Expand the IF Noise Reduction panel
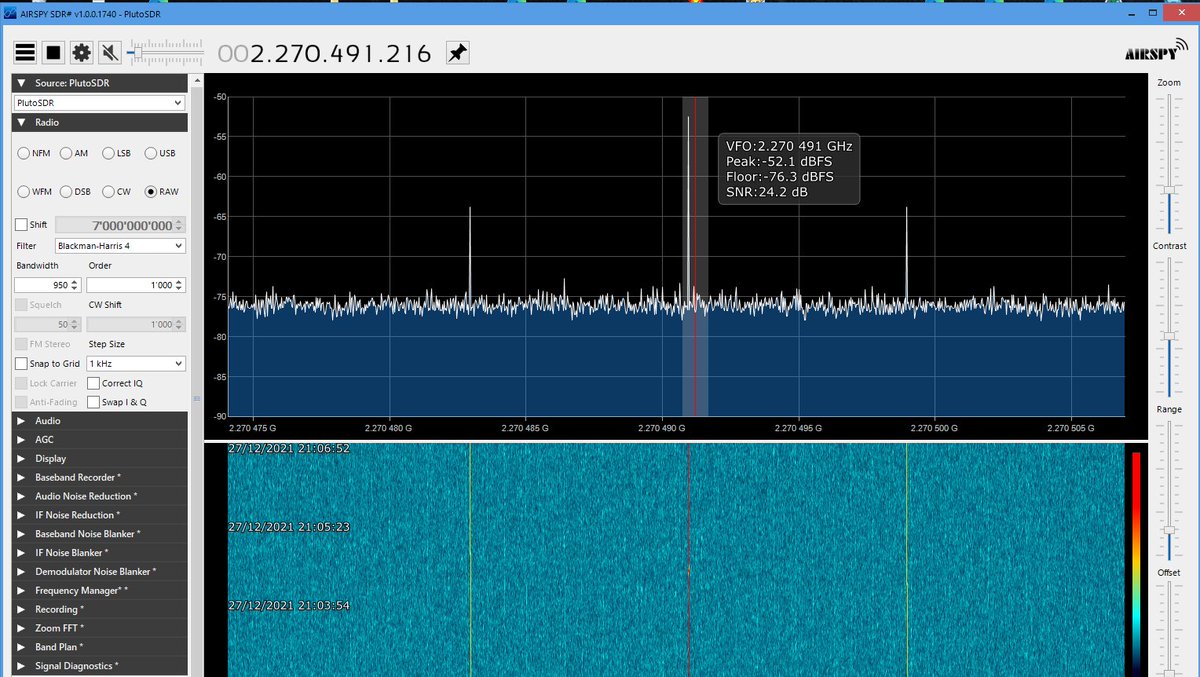This screenshot has width=1200, height=677. click(99, 515)
